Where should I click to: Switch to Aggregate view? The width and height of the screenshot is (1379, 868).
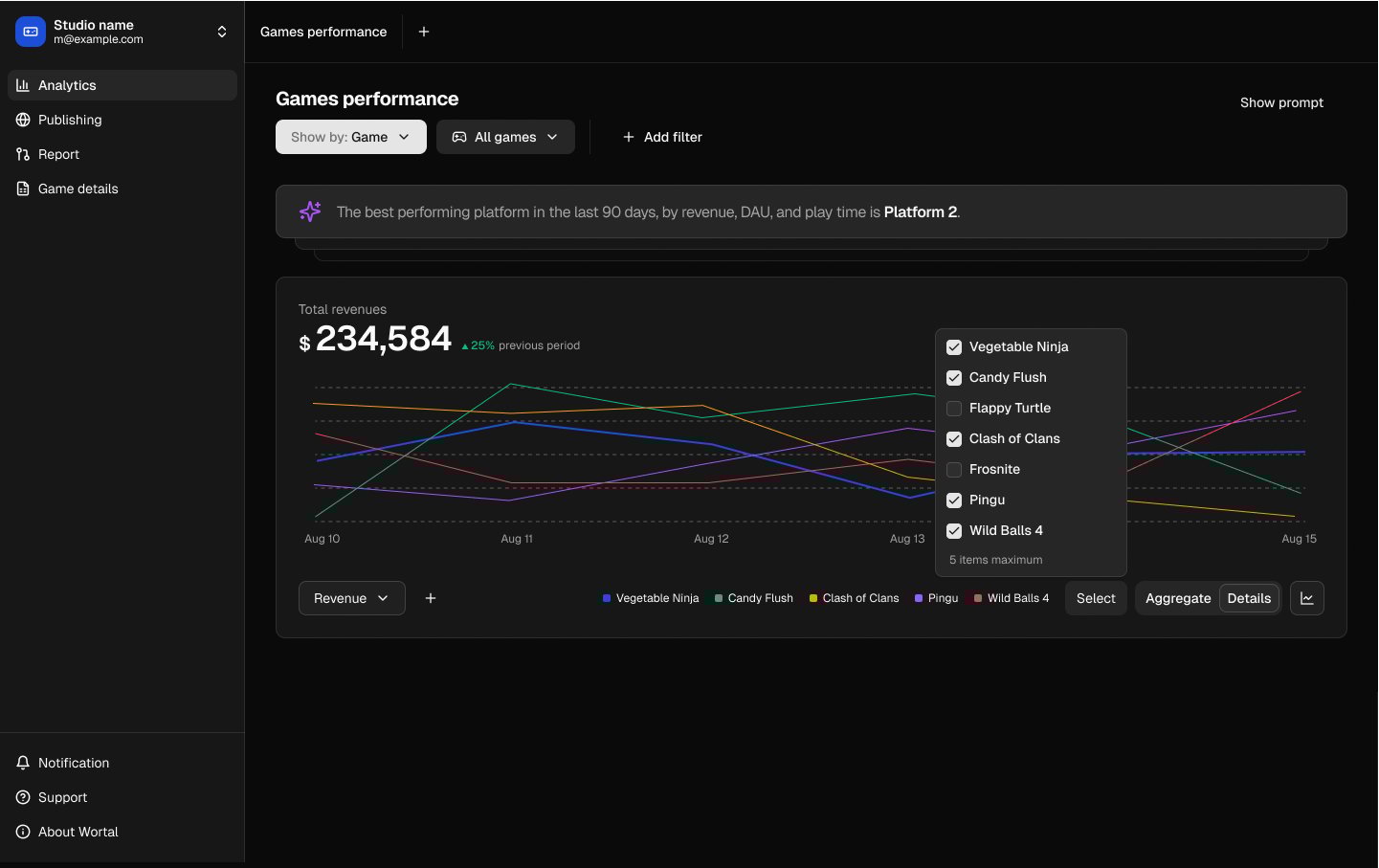pyautogui.click(x=1177, y=598)
